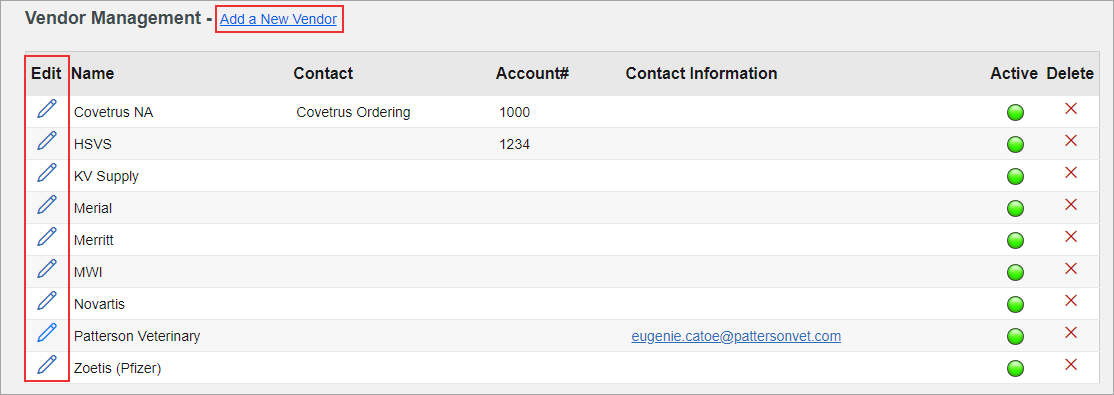Screen dimensions: 1114x395
Task: Click the red X to delete HSVS
Action: (1071, 141)
